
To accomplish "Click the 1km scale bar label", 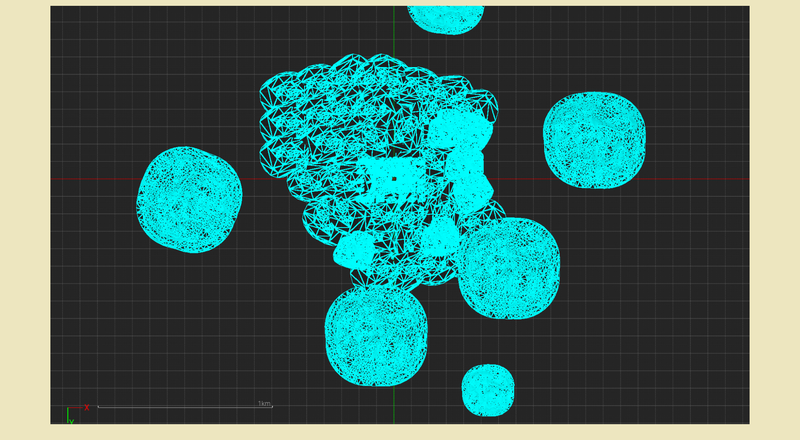I will 264,403.
